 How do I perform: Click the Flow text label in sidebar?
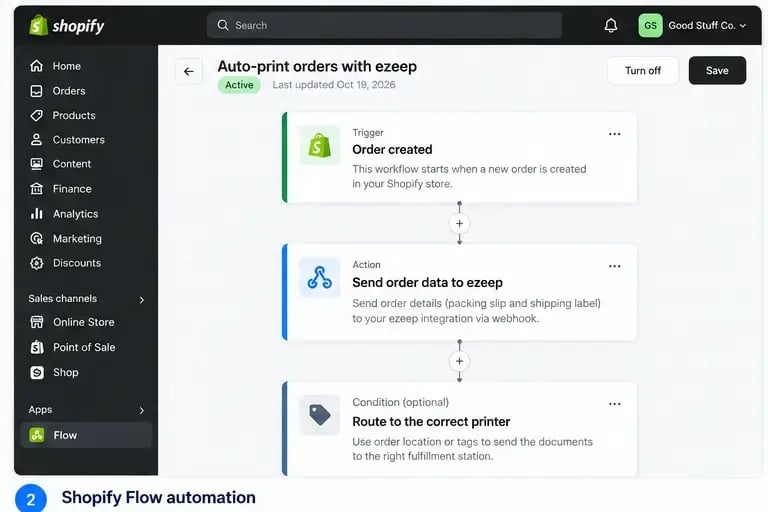pyautogui.click(x=65, y=435)
